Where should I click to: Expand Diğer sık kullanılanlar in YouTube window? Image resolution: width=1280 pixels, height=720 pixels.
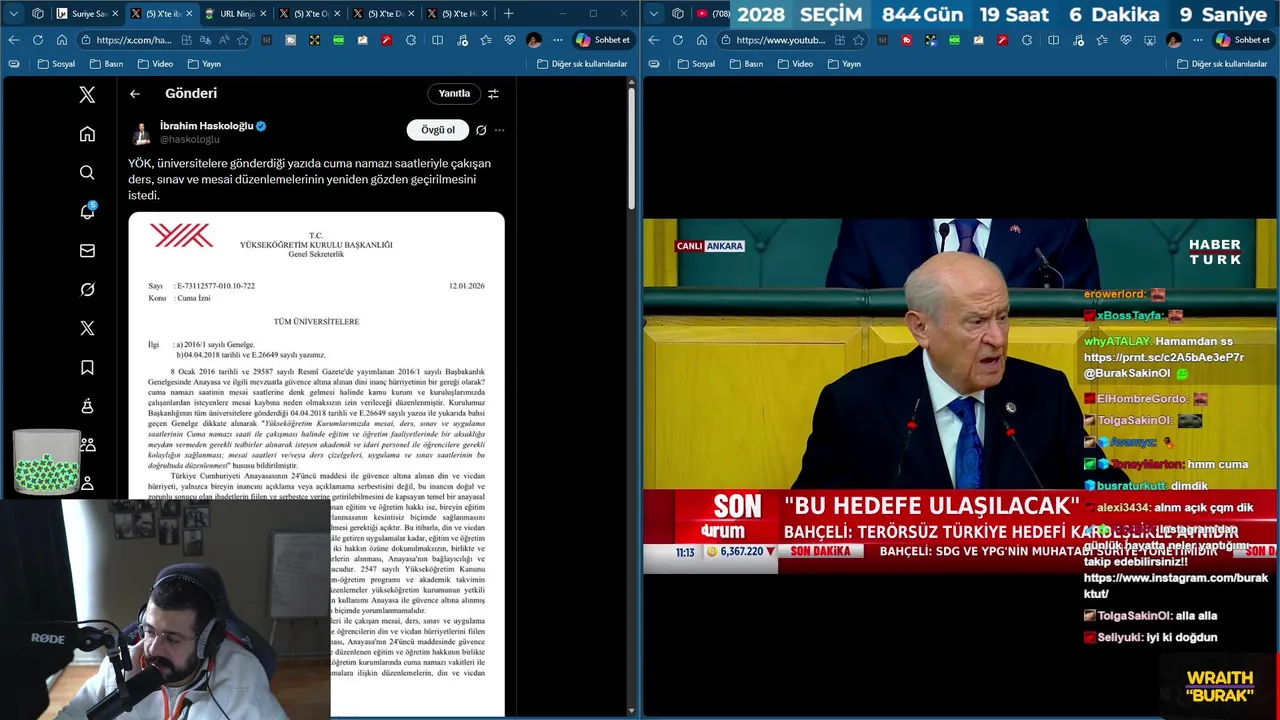[1222, 64]
